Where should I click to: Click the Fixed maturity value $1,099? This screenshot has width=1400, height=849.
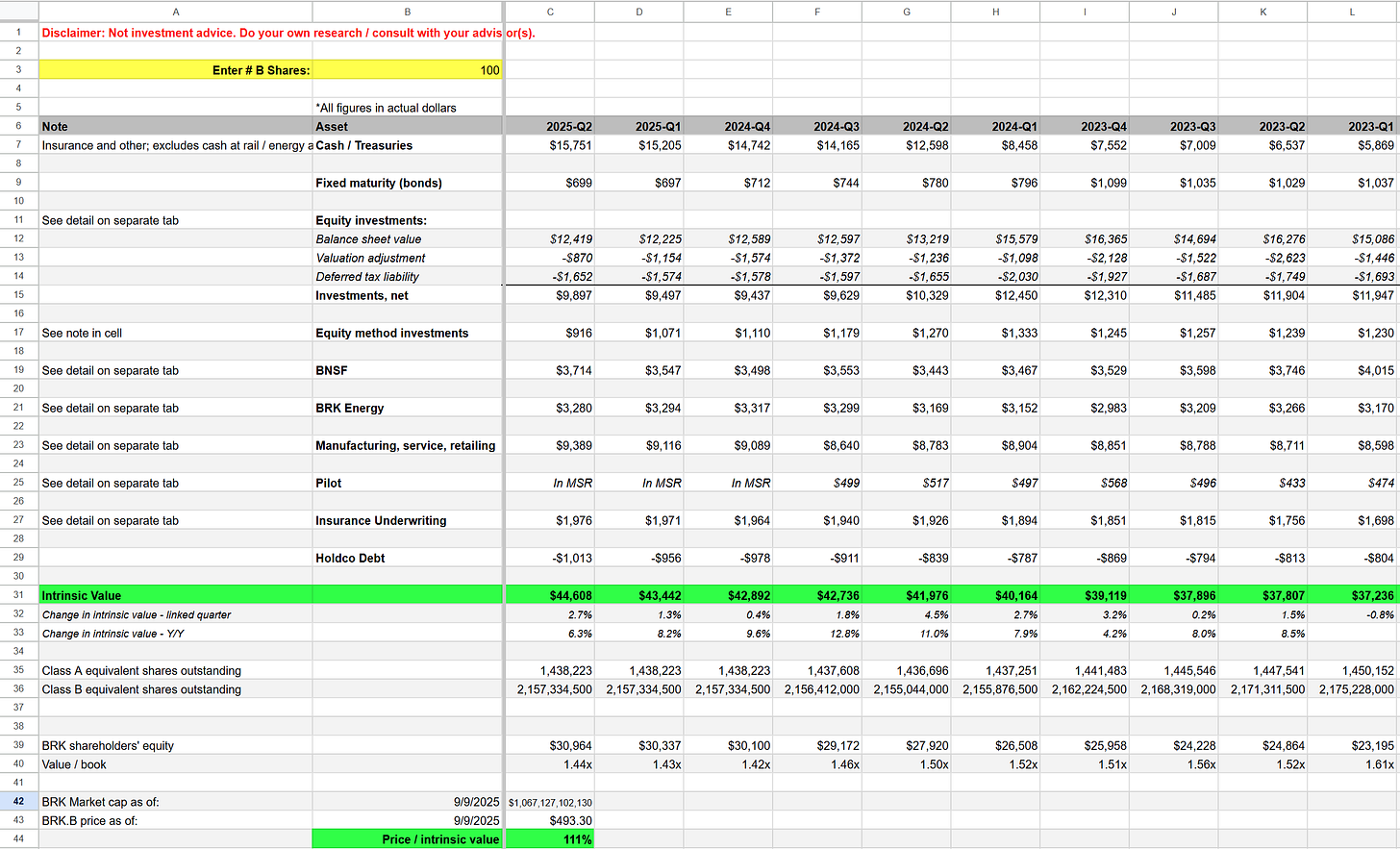click(x=1108, y=183)
